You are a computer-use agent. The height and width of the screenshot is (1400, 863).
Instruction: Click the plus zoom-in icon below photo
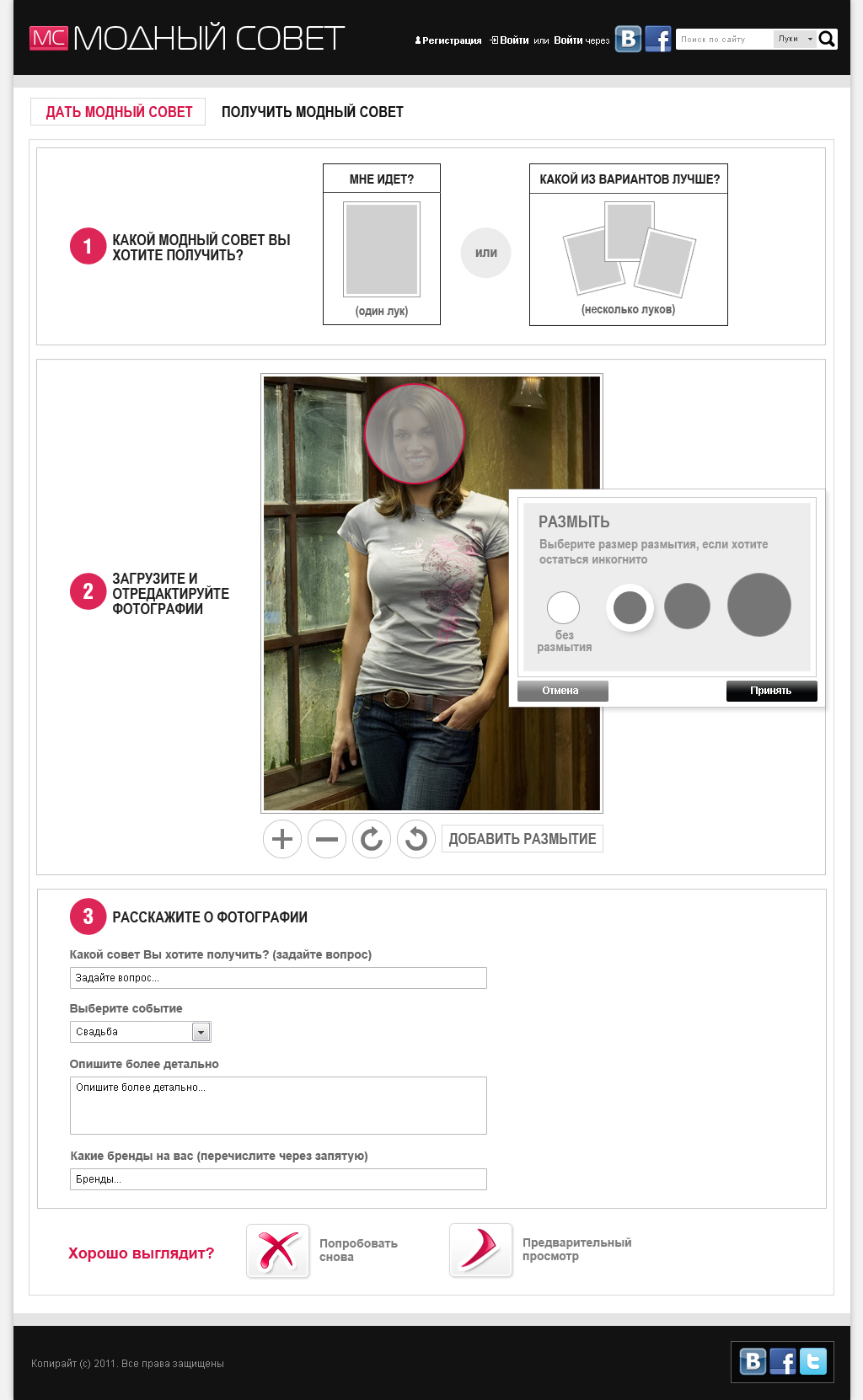pyautogui.click(x=282, y=839)
